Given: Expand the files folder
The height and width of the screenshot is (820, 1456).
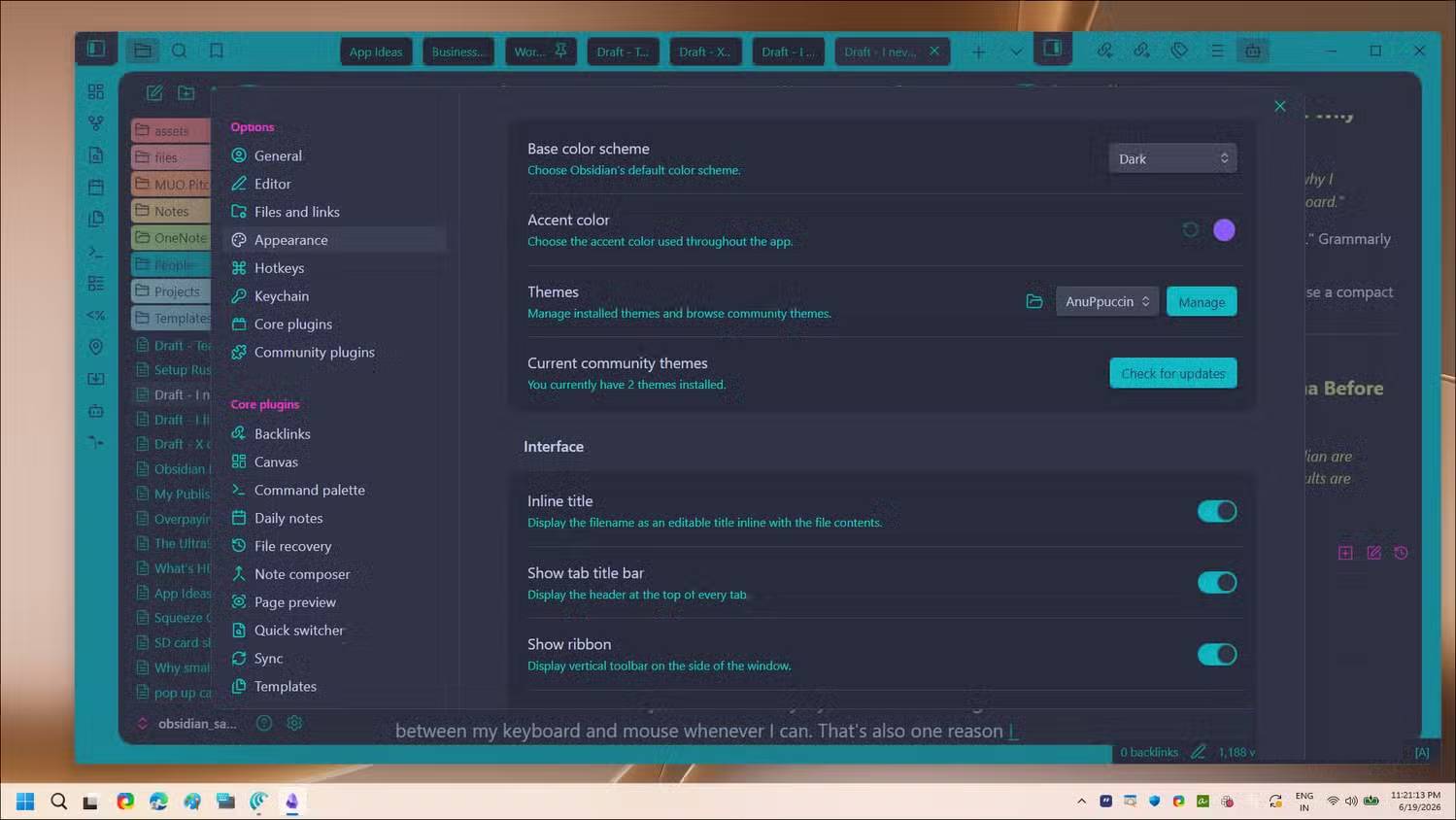Looking at the screenshot, I should pos(171,157).
